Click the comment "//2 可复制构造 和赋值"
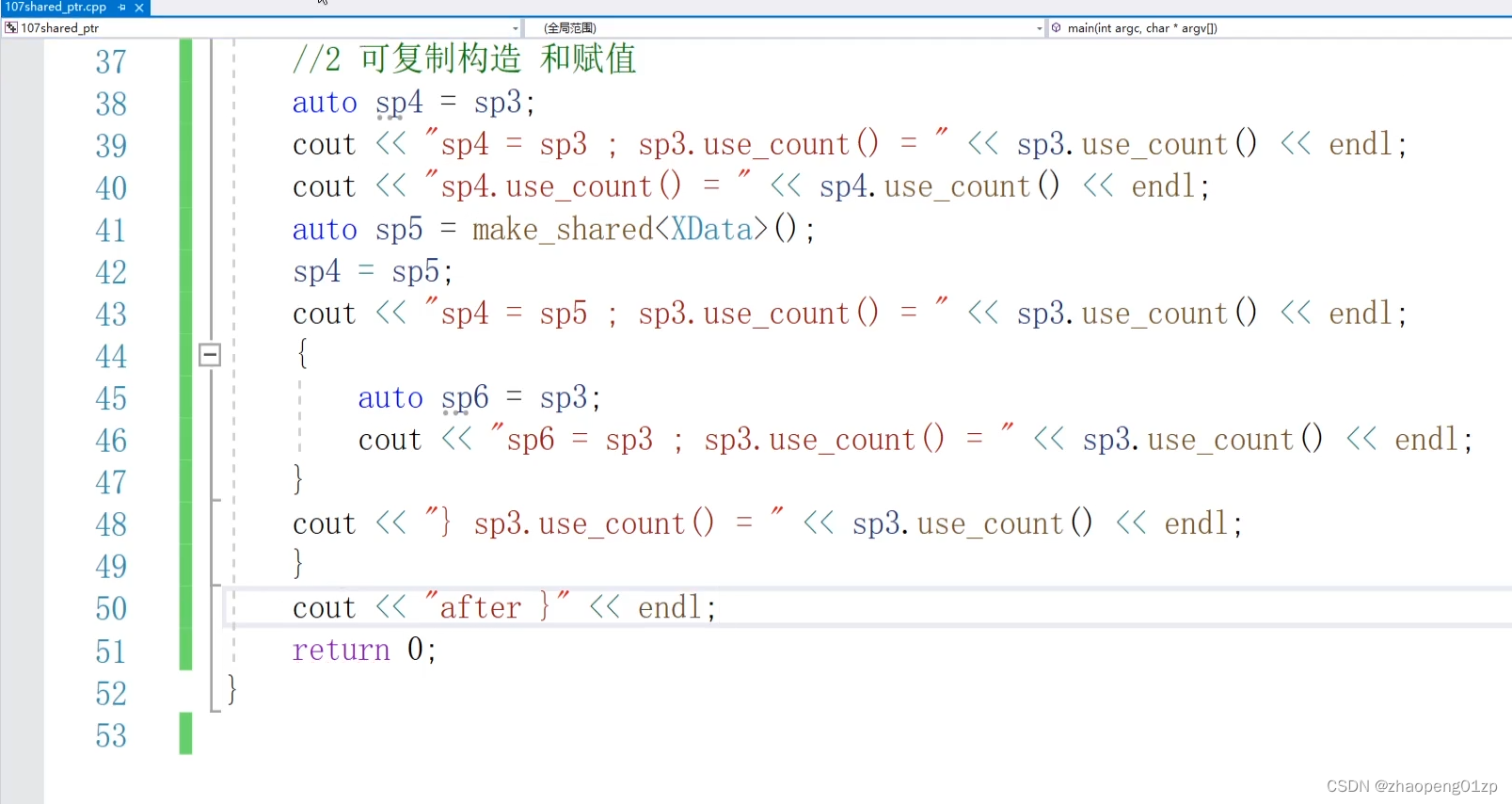This screenshot has width=1512, height=804. point(464,59)
